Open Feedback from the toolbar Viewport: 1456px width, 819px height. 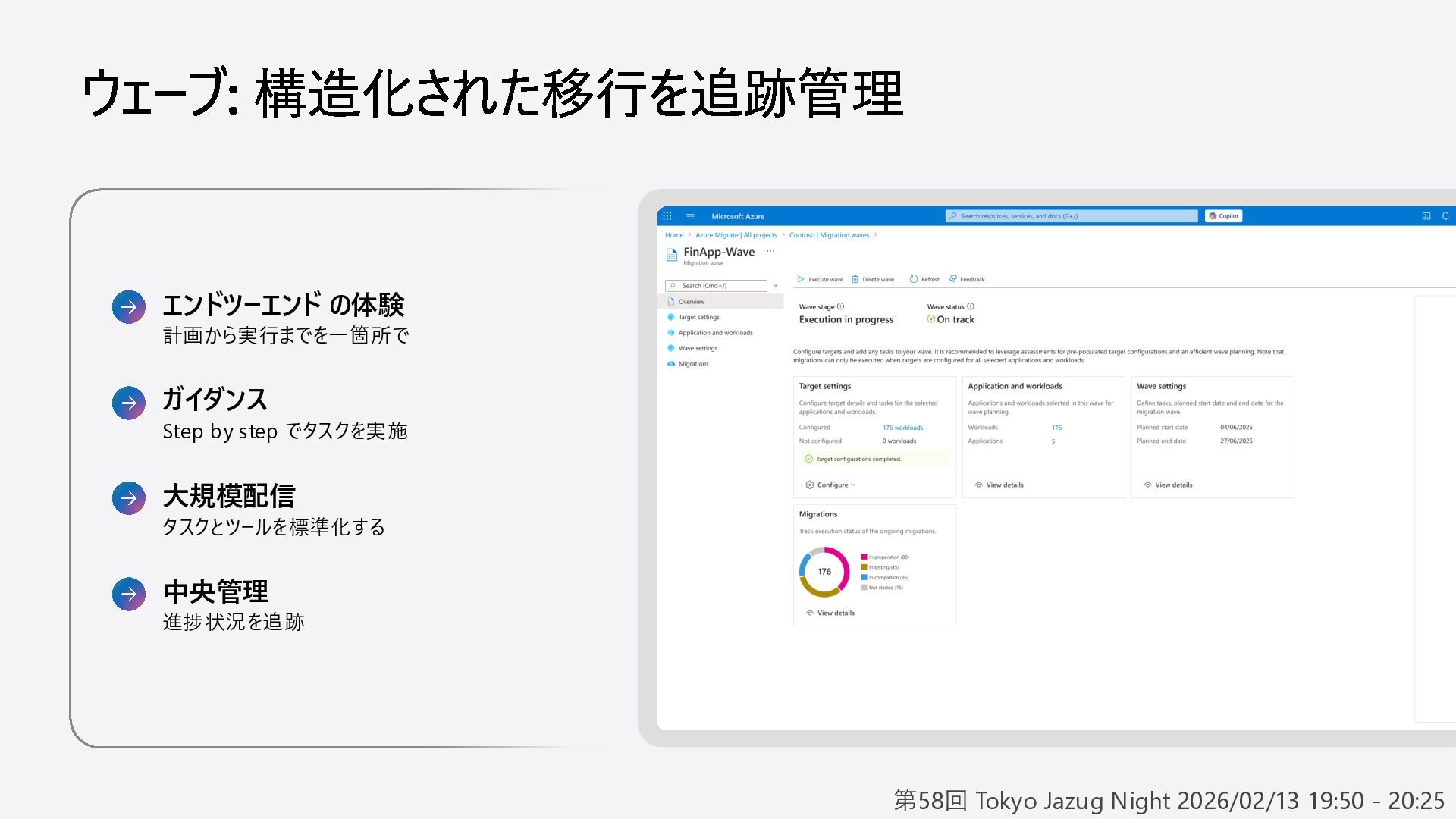967,279
